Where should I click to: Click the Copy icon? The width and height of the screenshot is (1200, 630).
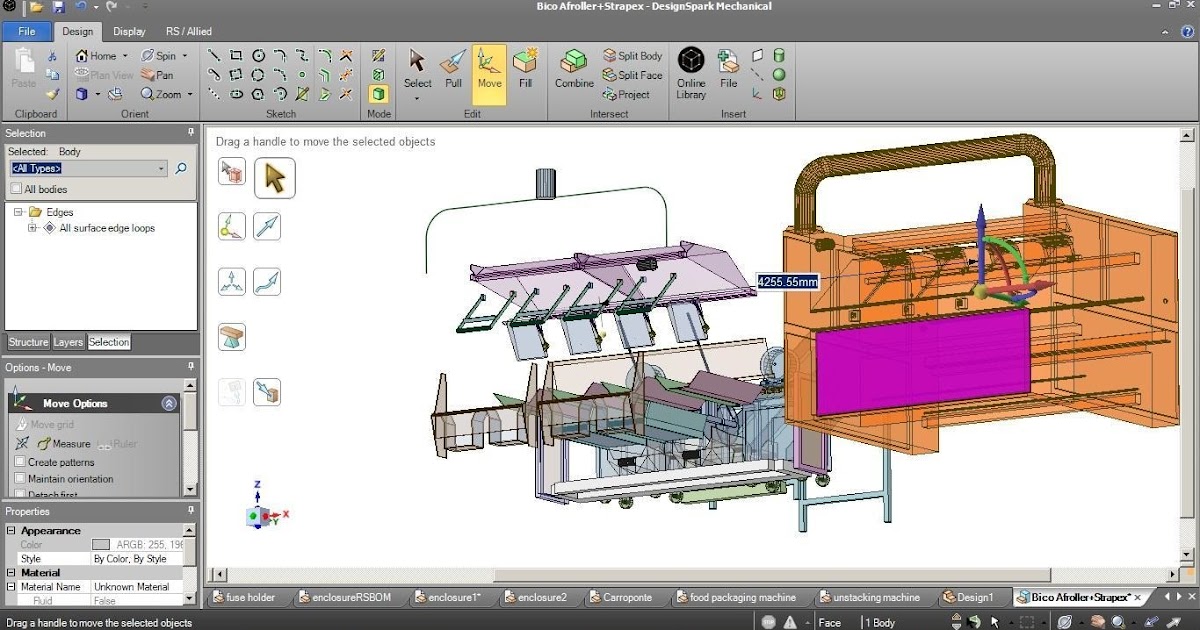coord(53,75)
